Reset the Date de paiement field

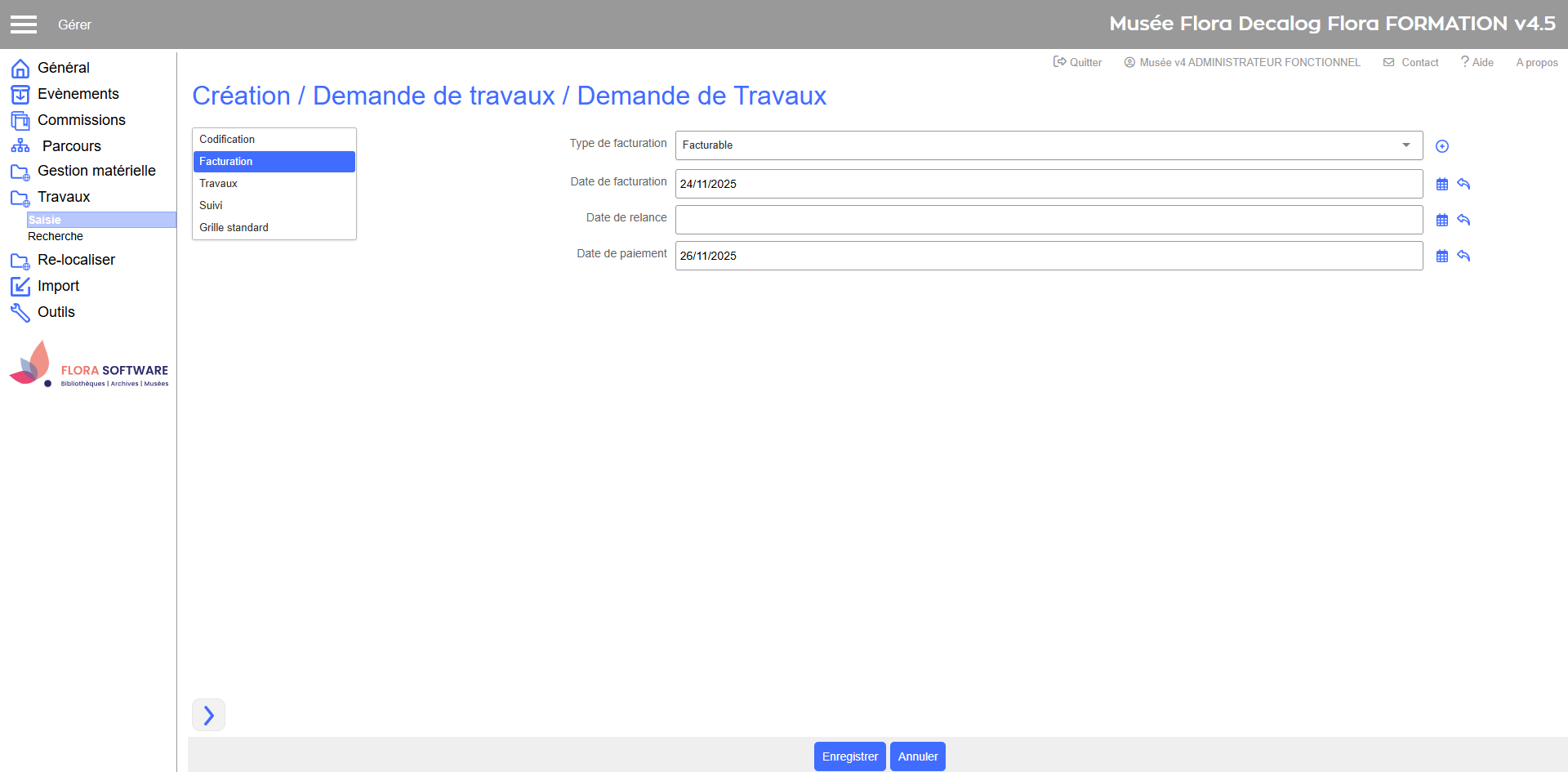[1463, 257]
